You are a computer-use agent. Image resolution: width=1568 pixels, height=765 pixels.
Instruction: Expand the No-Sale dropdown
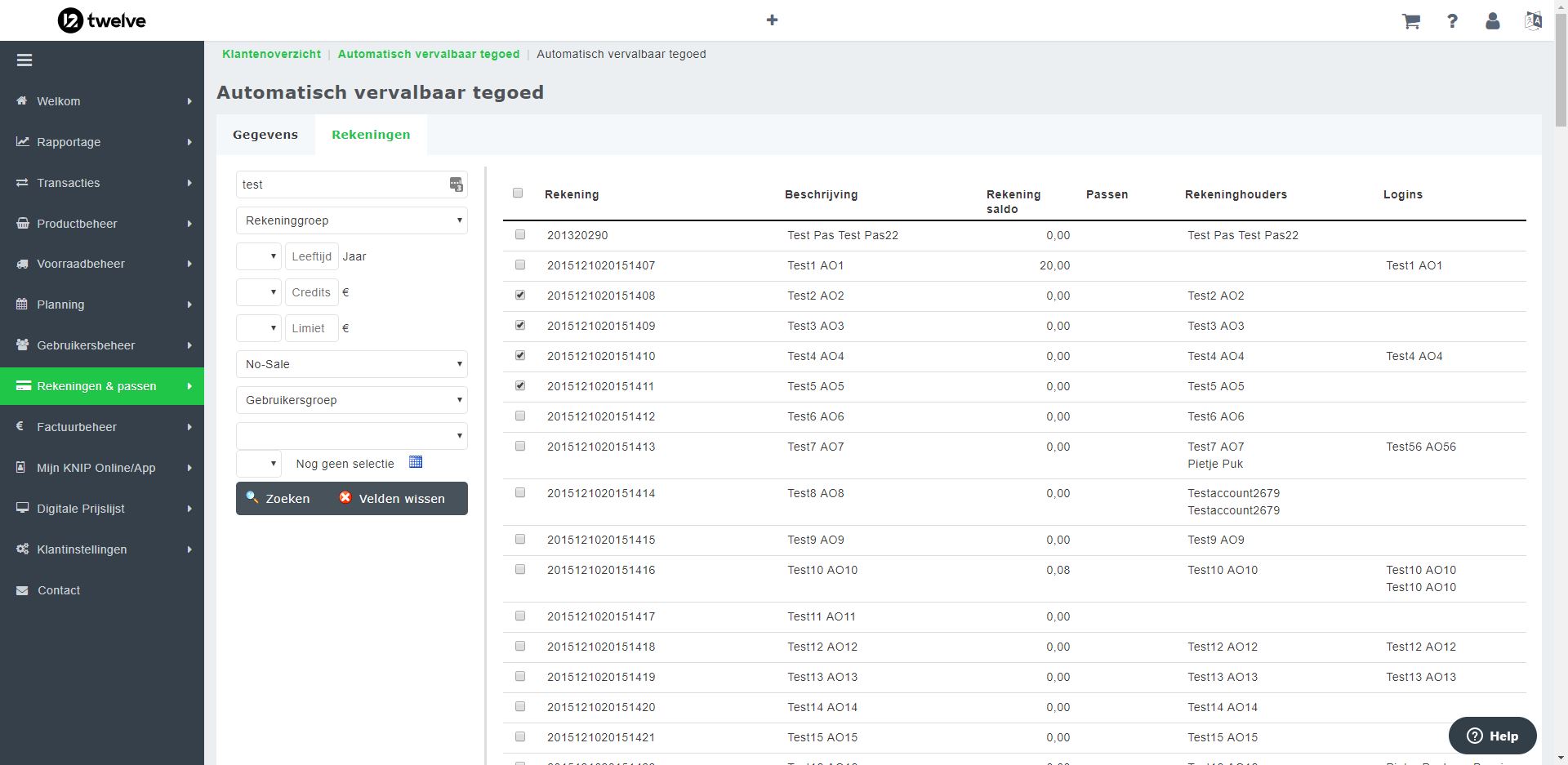tap(351, 364)
